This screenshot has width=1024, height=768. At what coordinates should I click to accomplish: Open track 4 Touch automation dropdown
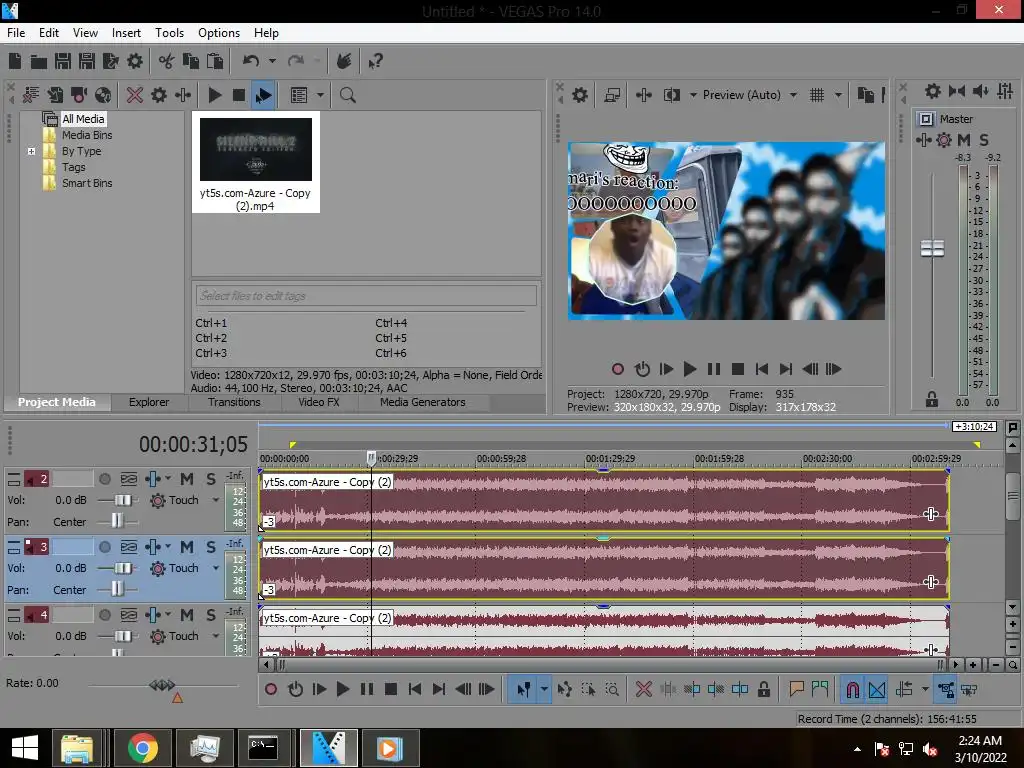click(216, 636)
